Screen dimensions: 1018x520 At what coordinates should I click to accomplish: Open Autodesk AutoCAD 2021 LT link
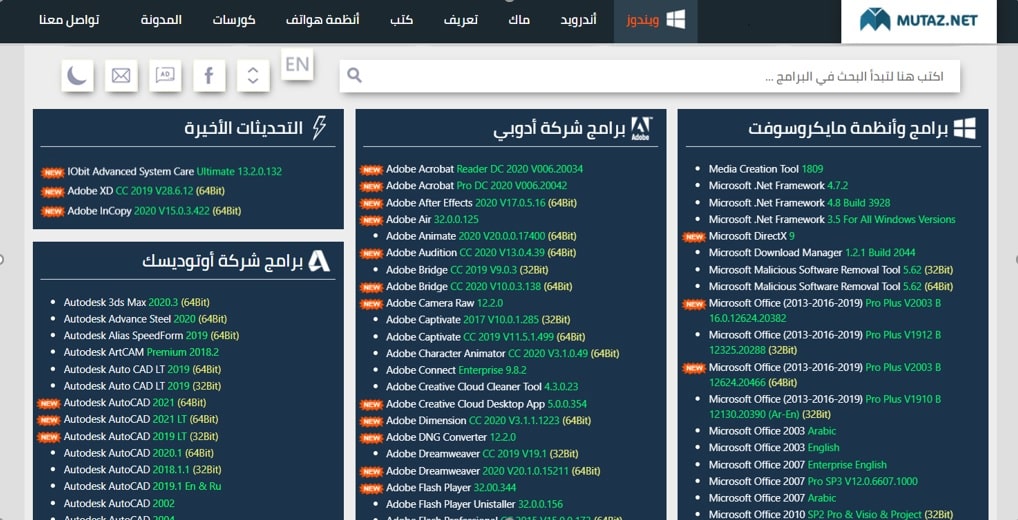[141, 419]
